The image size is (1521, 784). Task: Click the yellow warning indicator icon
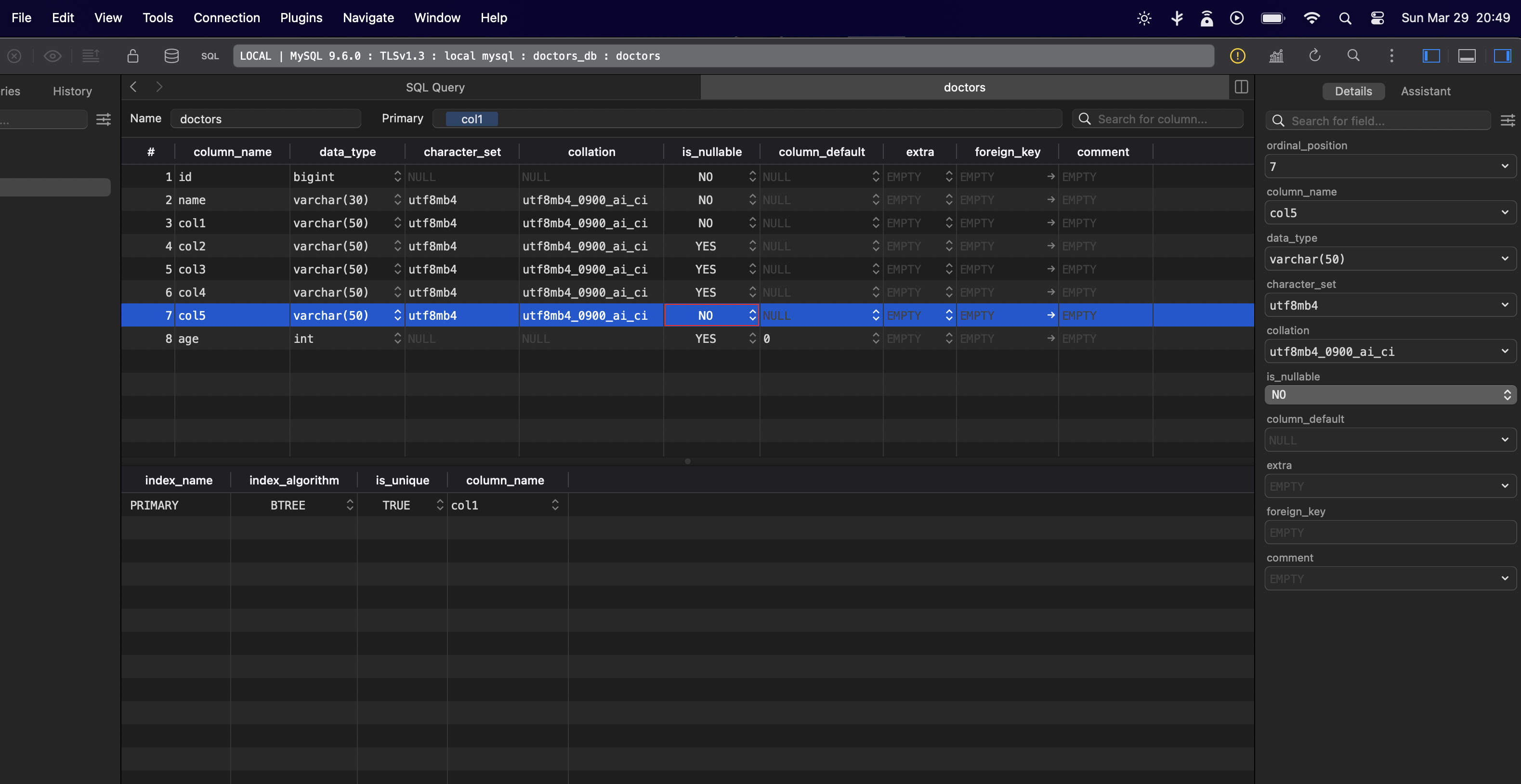point(1238,55)
